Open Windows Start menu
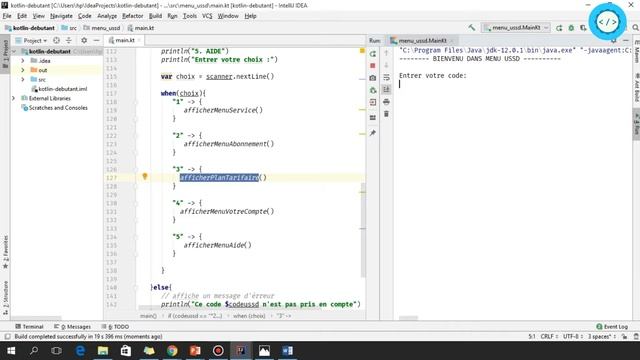Image resolution: width=640 pixels, height=360 pixels. click(x=11, y=351)
